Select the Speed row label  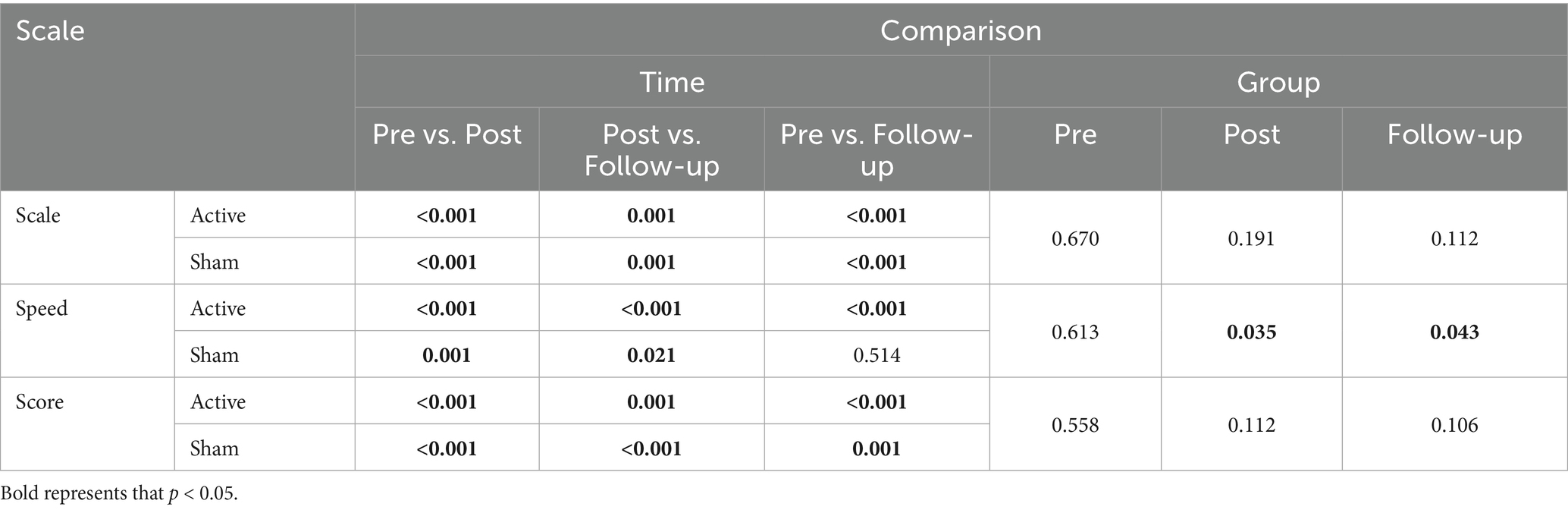pos(42,308)
